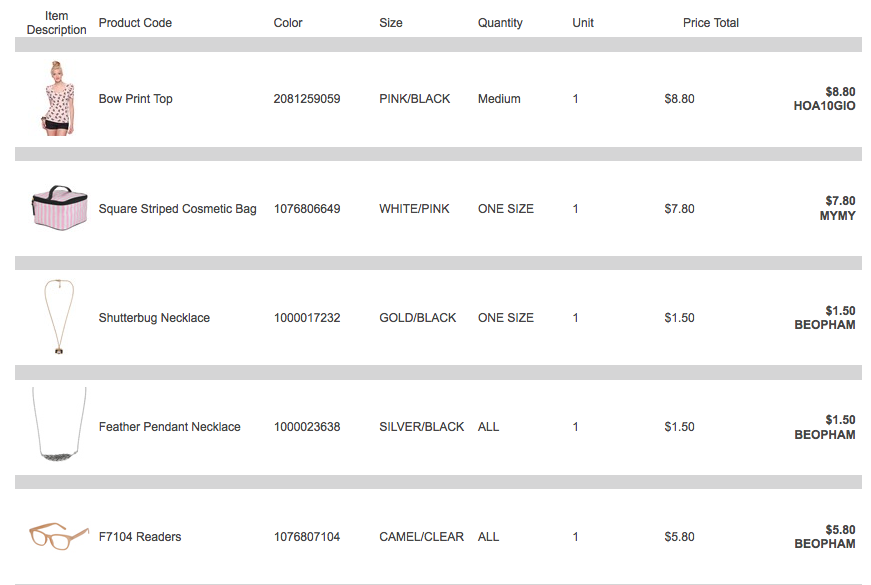Click the Price Total column header
Image resolution: width=871 pixels, height=585 pixels.
pos(711,23)
